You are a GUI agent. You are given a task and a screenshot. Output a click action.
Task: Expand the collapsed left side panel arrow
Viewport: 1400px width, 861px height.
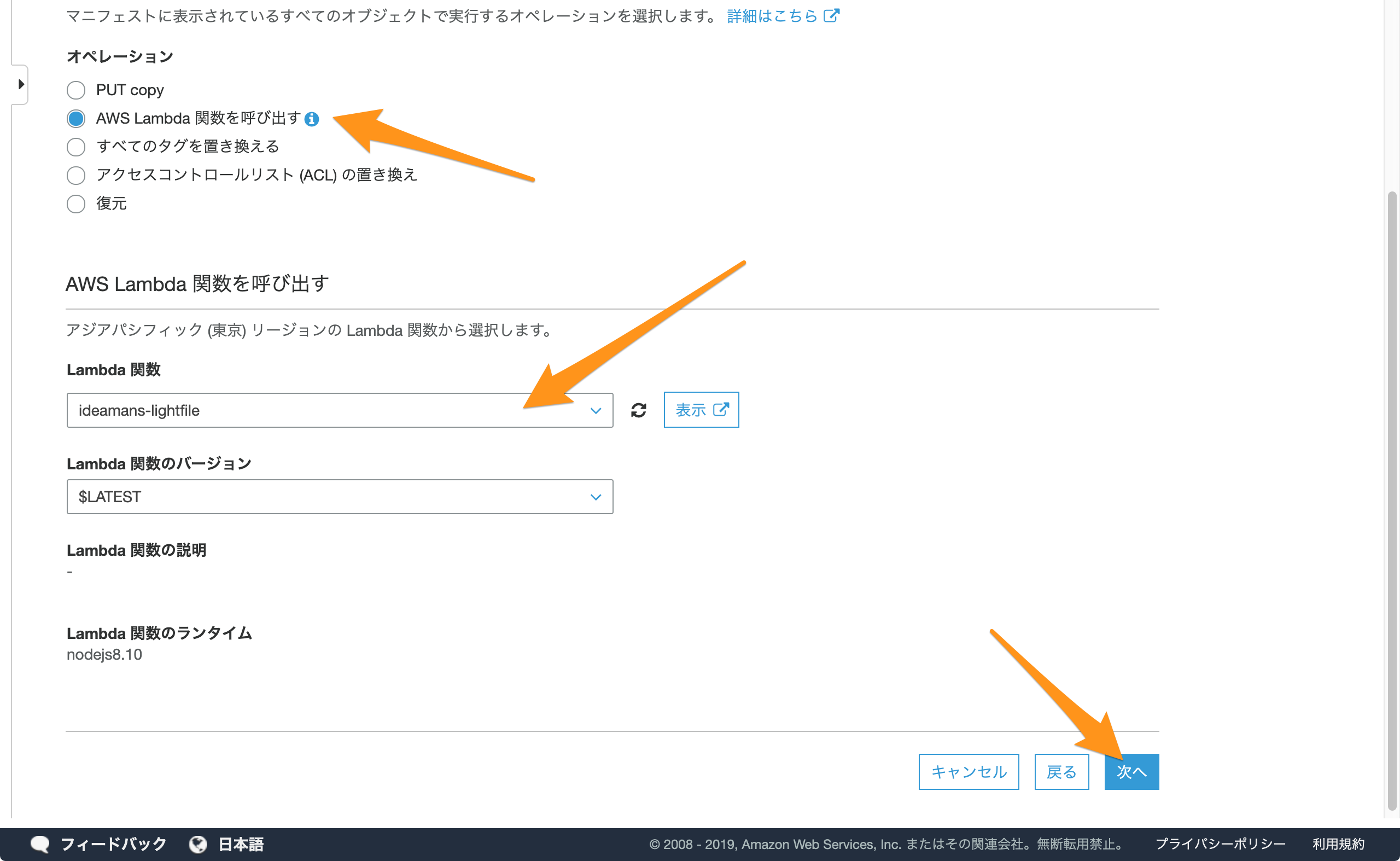pos(20,84)
